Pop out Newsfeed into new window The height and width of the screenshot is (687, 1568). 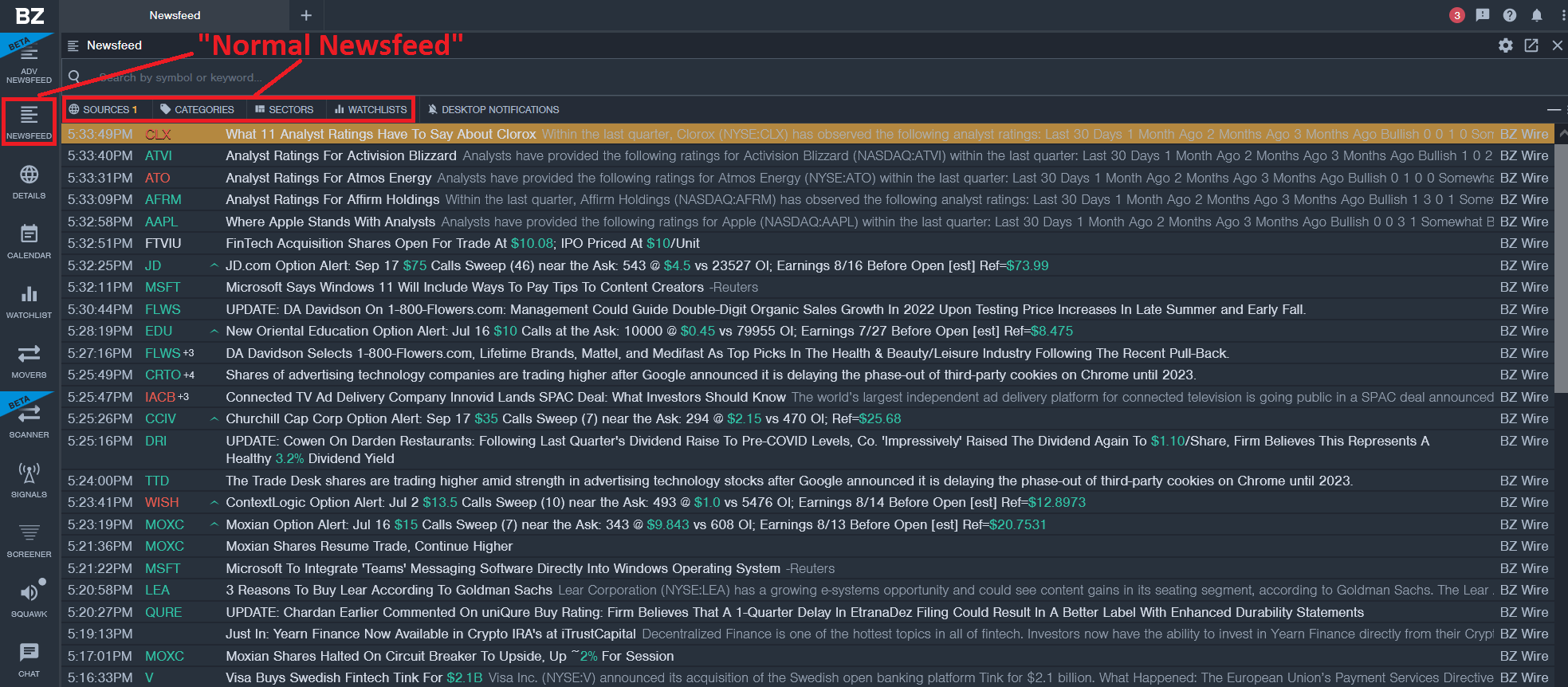1531,45
